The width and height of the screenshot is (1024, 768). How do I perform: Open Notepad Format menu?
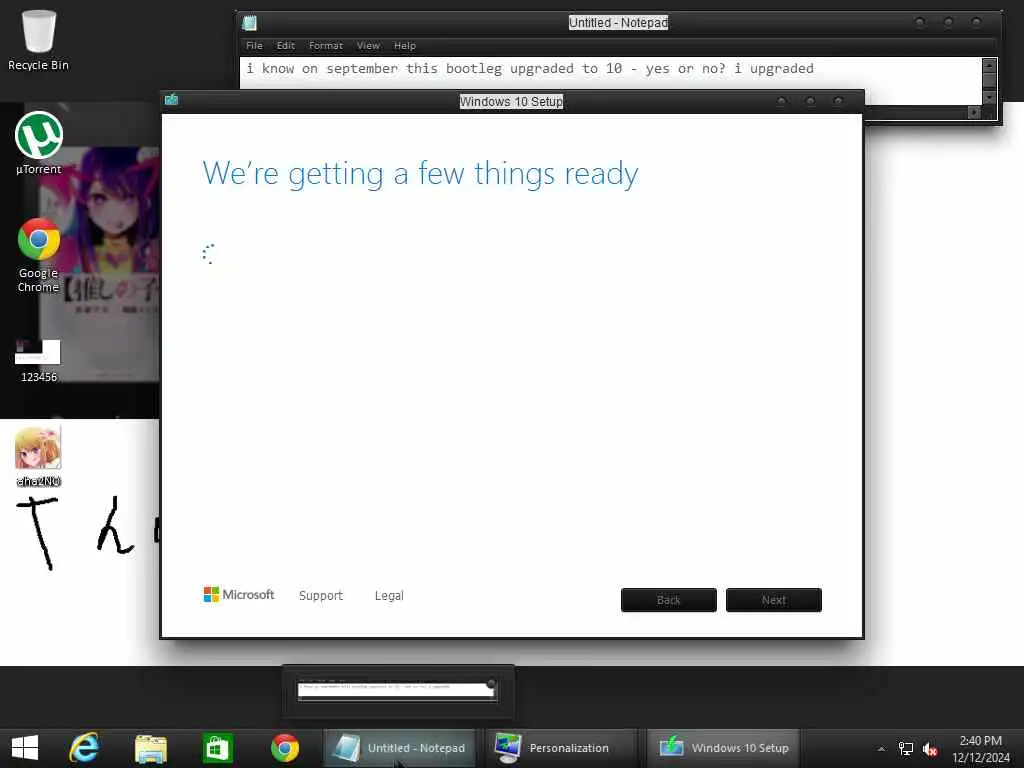coord(326,46)
